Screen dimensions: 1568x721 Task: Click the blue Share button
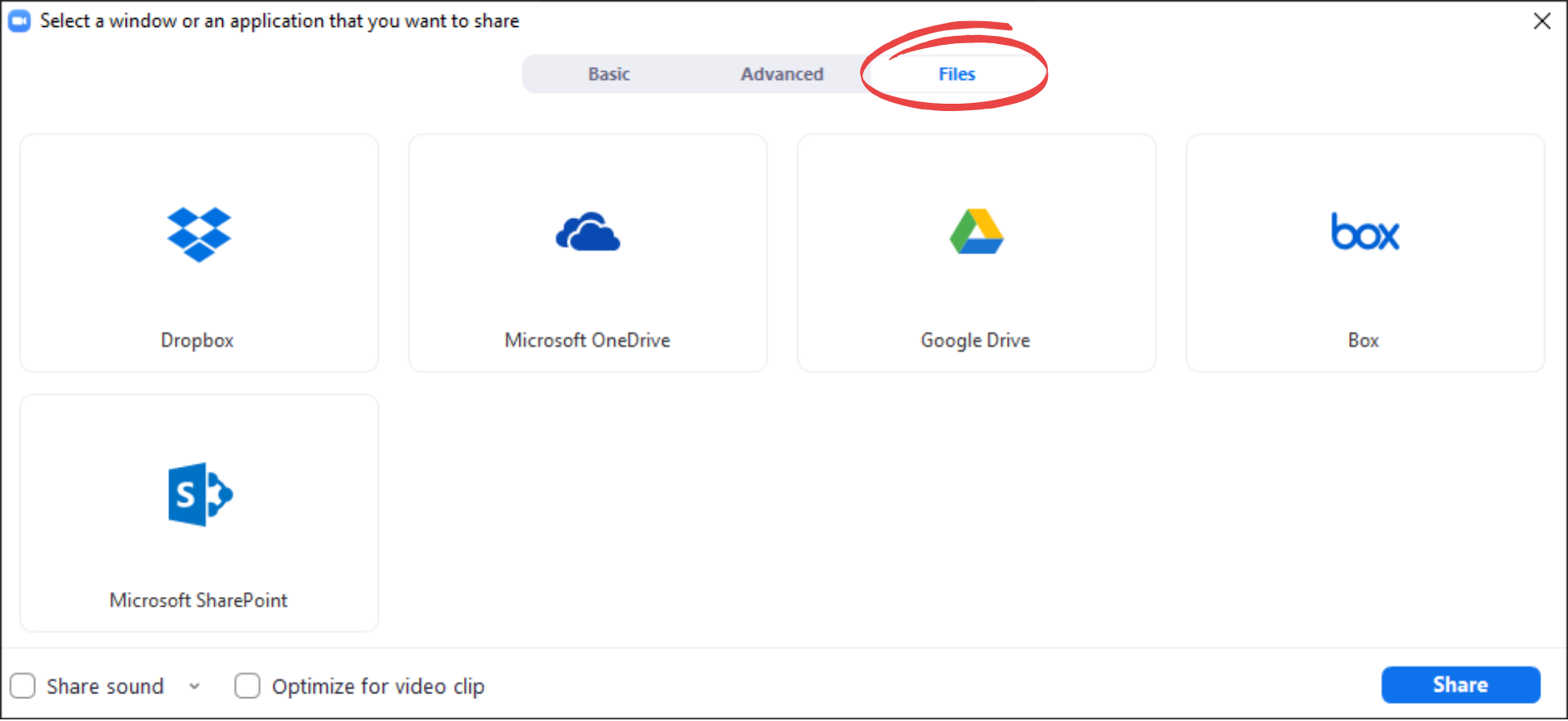click(x=1461, y=685)
